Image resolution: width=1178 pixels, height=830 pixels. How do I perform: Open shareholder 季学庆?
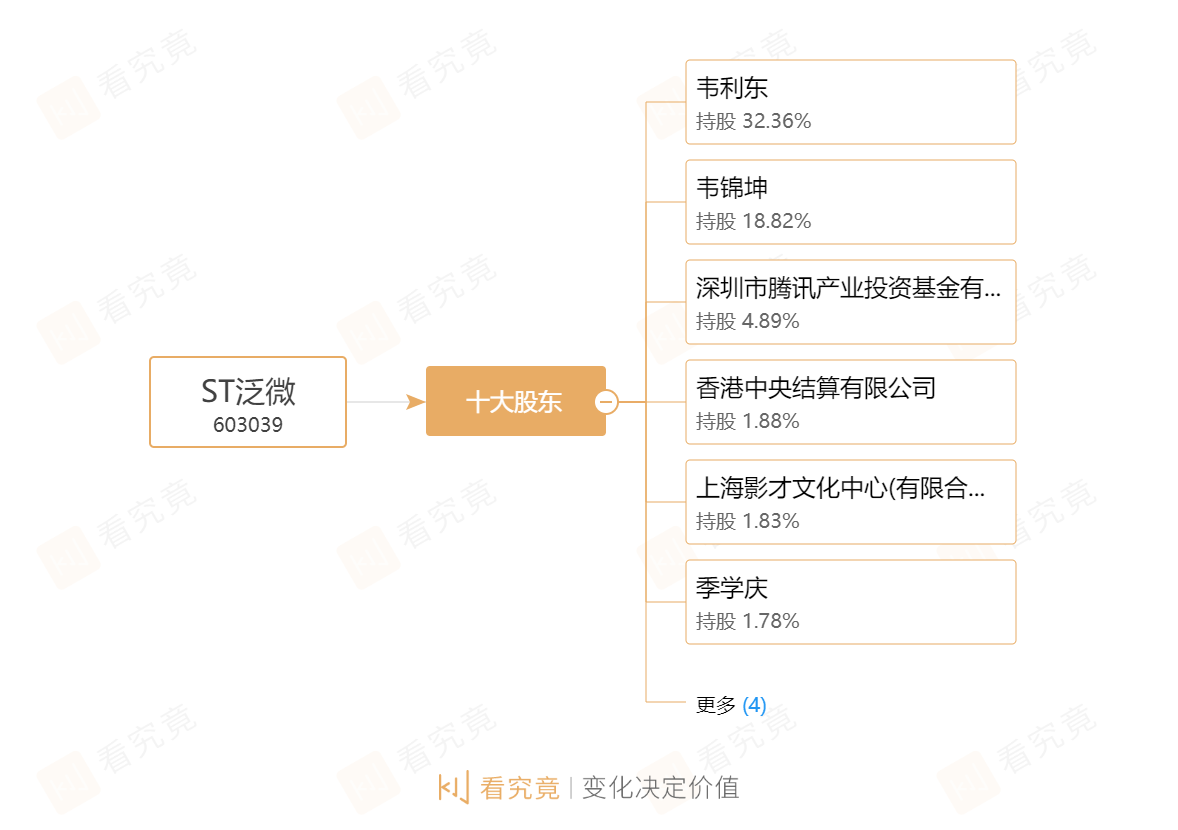732,588
